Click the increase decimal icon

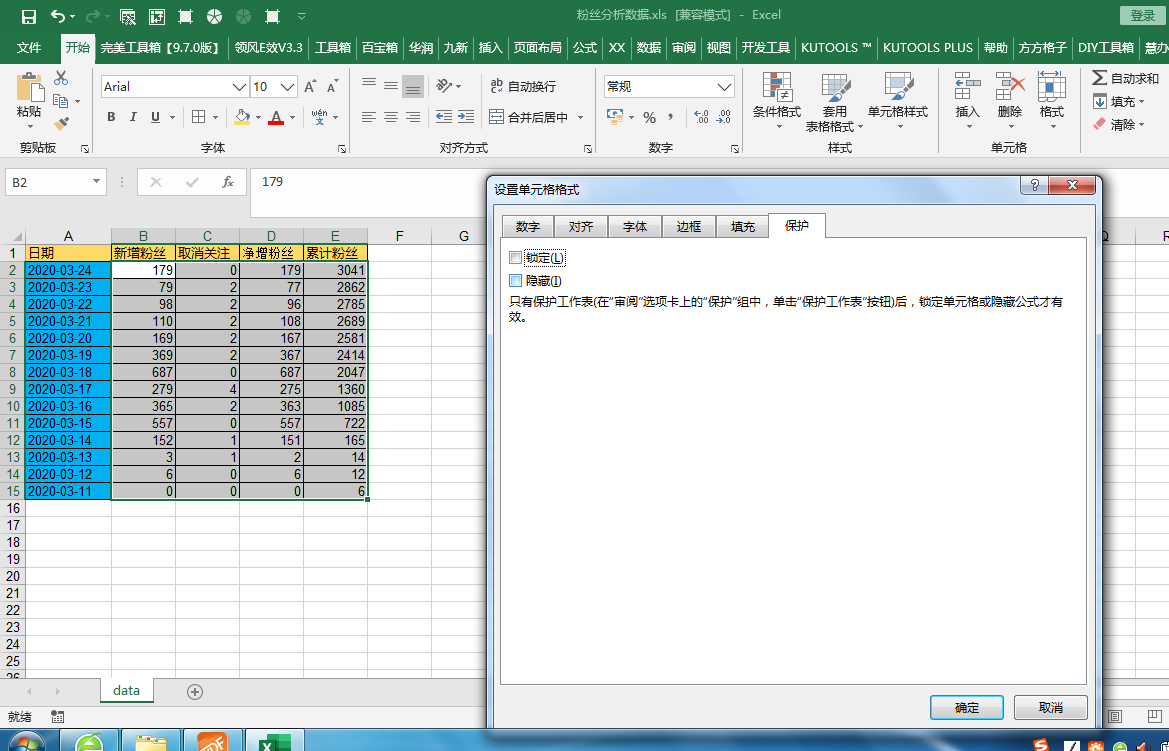point(702,117)
